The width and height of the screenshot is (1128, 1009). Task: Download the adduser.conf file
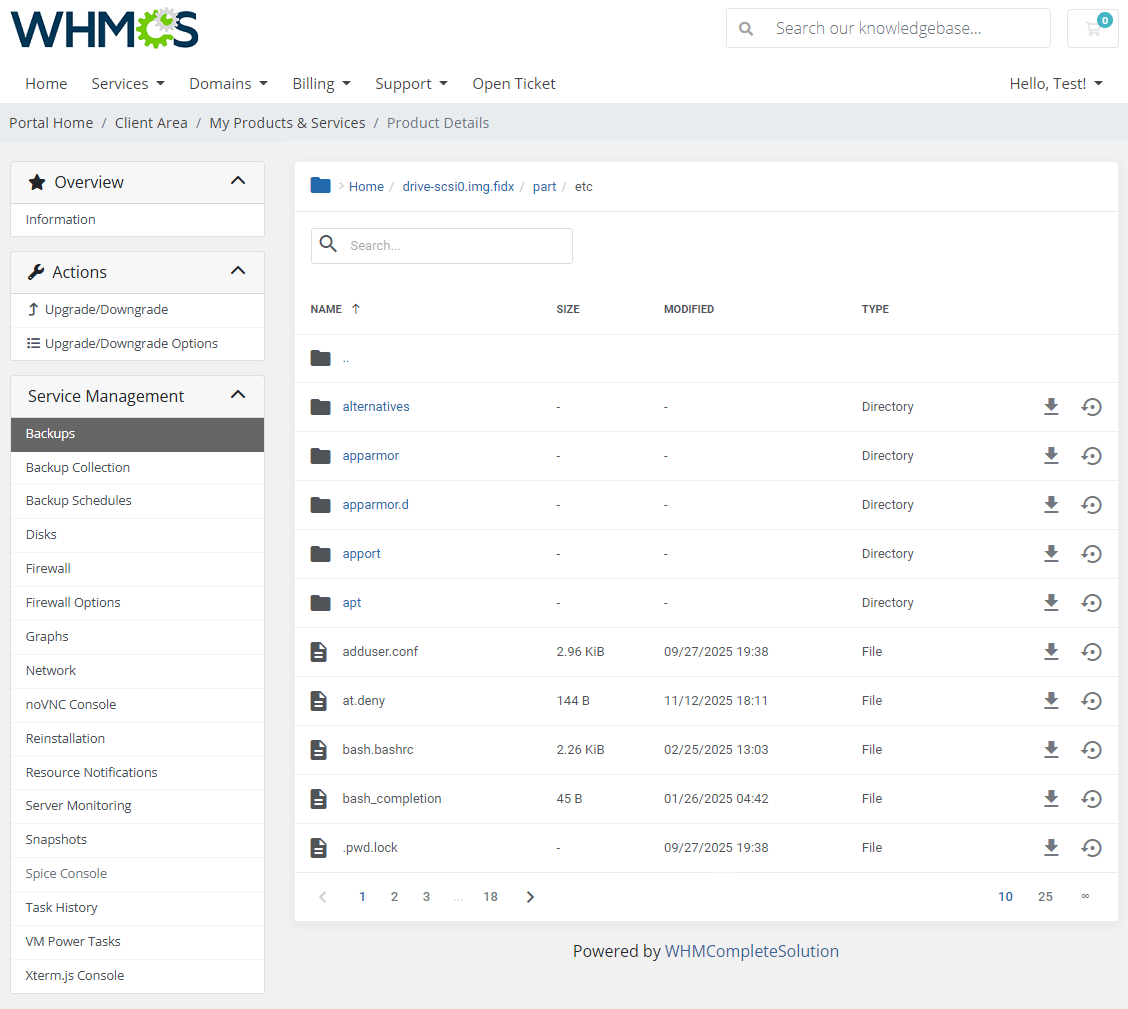1051,651
